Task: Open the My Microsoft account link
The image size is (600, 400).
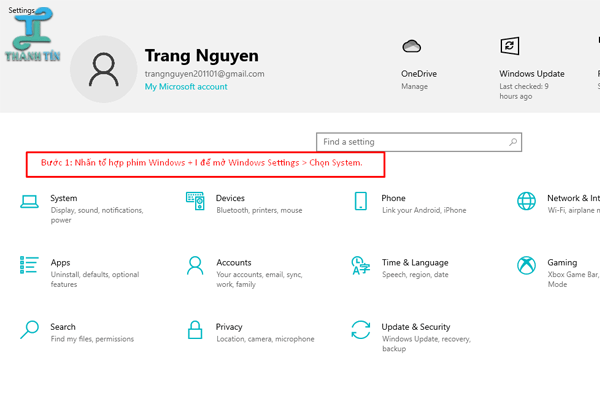Action: [186, 87]
